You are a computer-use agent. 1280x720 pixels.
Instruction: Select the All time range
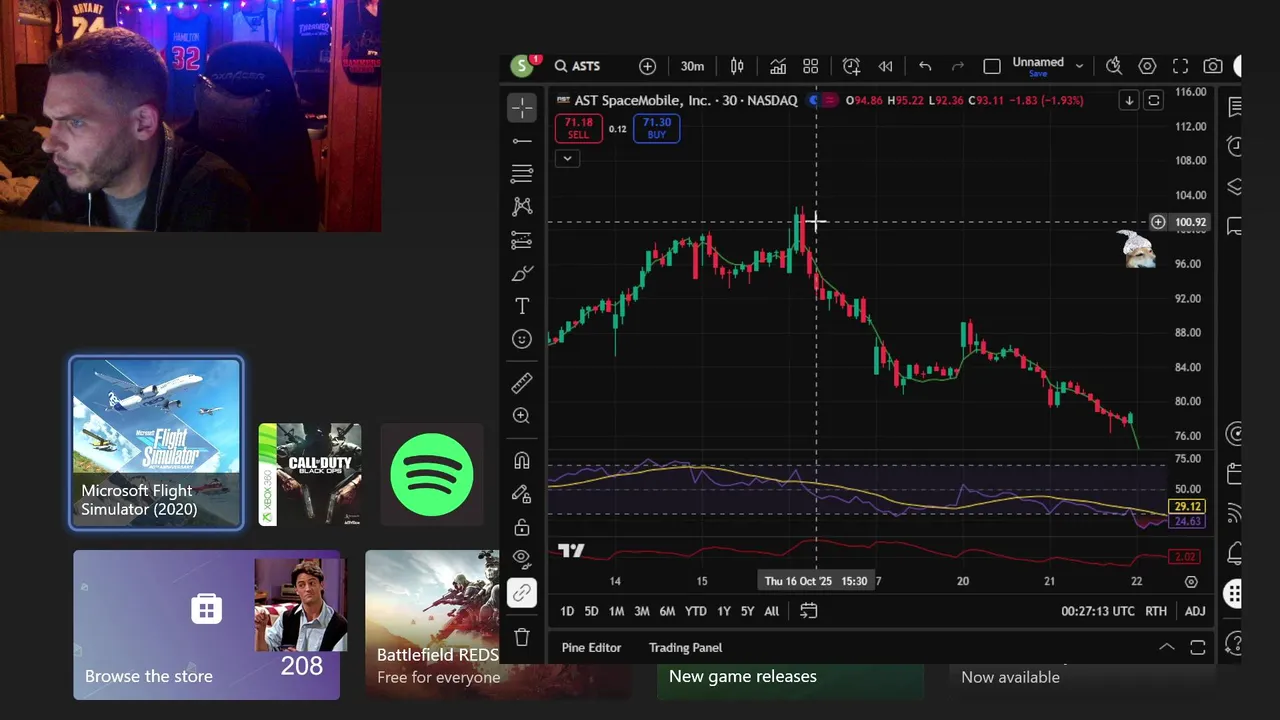coord(771,611)
